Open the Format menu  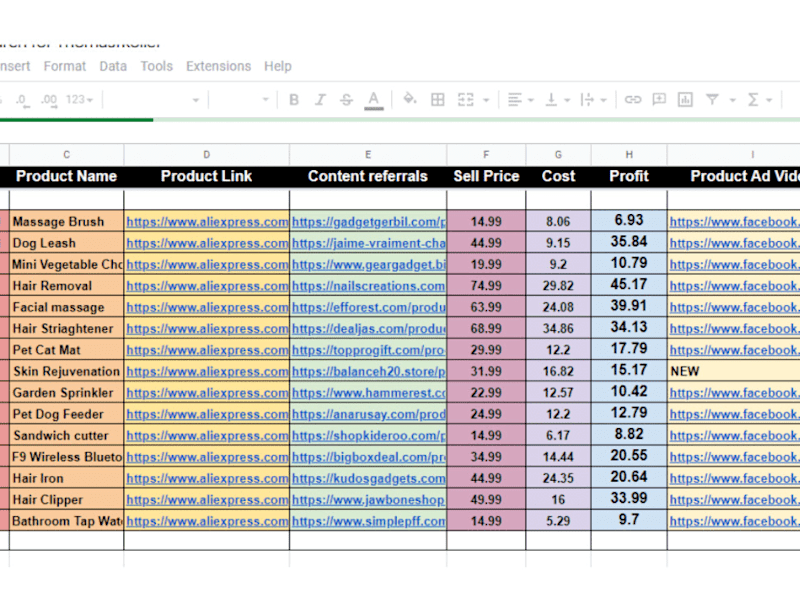(65, 66)
